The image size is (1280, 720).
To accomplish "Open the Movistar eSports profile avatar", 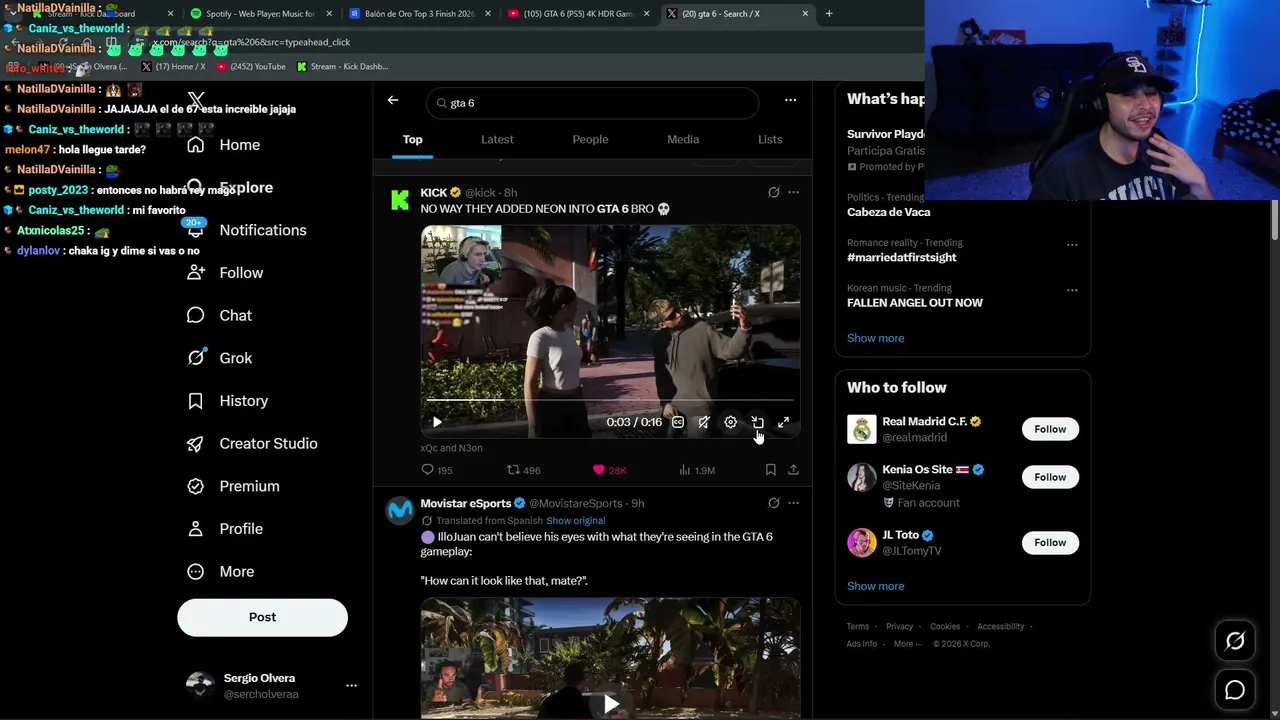I will (x=400, y=511).
